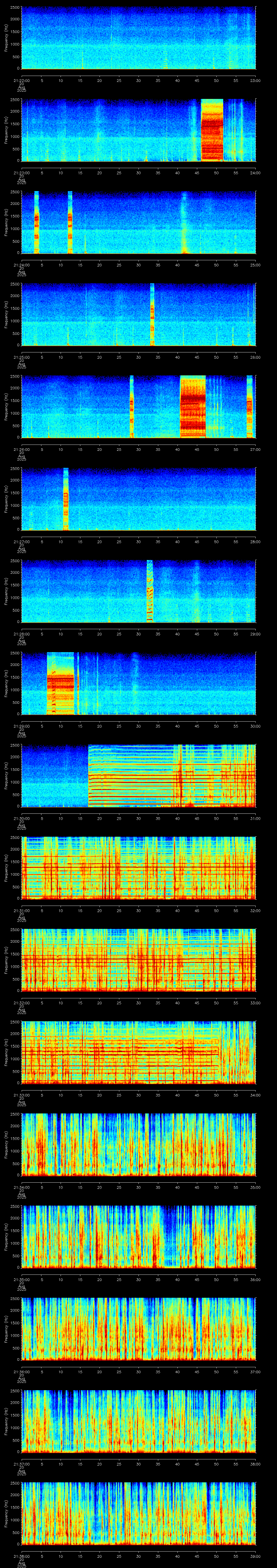Click the 21:34:00 start time label

pyautogui.click(x=21, y=1187)
